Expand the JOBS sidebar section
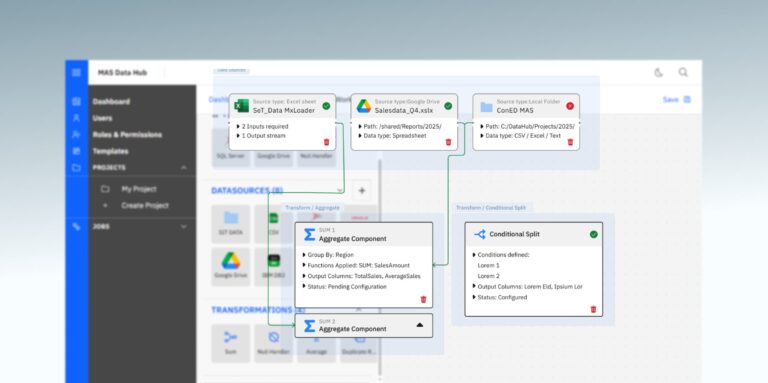Viewport: 768px width, 383px height. pyautogui.click(x=184, y=226)
